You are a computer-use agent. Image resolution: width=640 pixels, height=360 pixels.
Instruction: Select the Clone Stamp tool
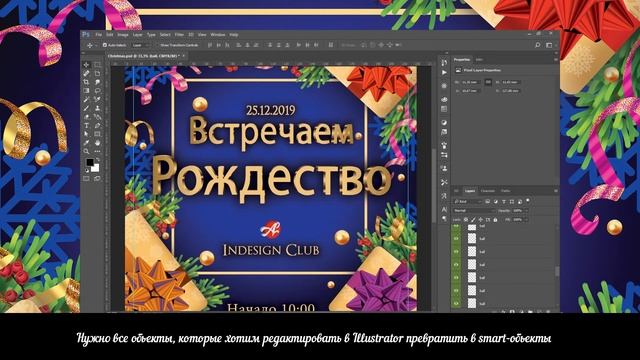click(97, 108)
